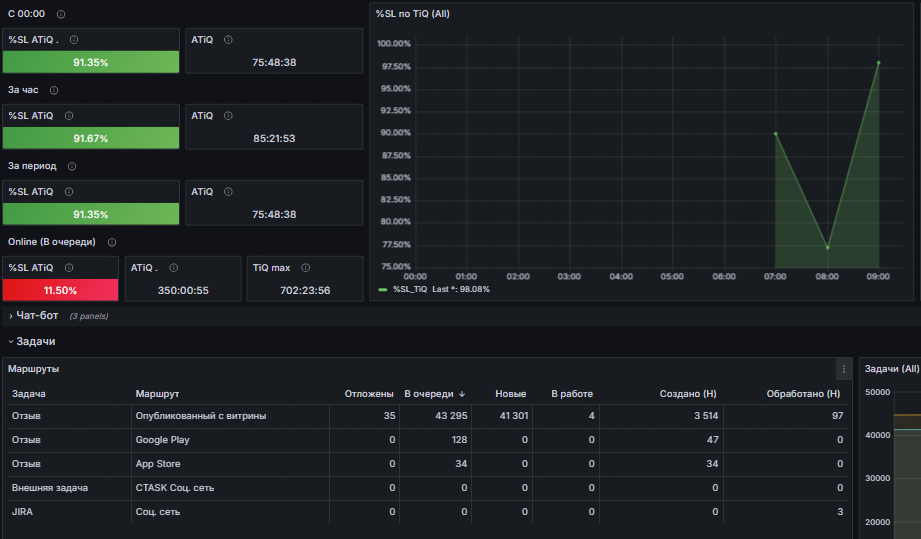Image resolution: width=921 pixels, height=539 pixels.
Task: Click info icon of 'За период' ATiQ panel
Action: point(228,192)
